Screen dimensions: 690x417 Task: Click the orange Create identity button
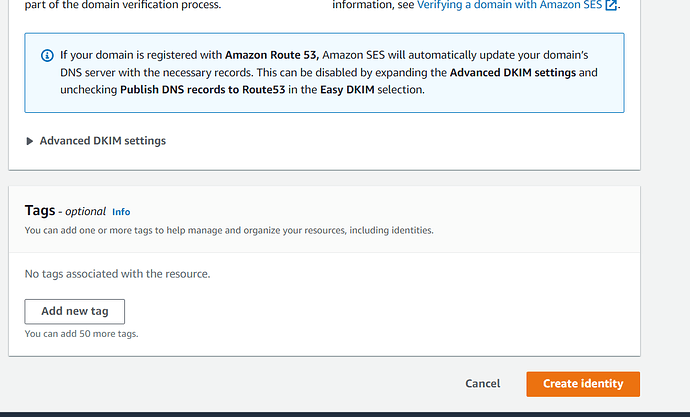[583, 384]
